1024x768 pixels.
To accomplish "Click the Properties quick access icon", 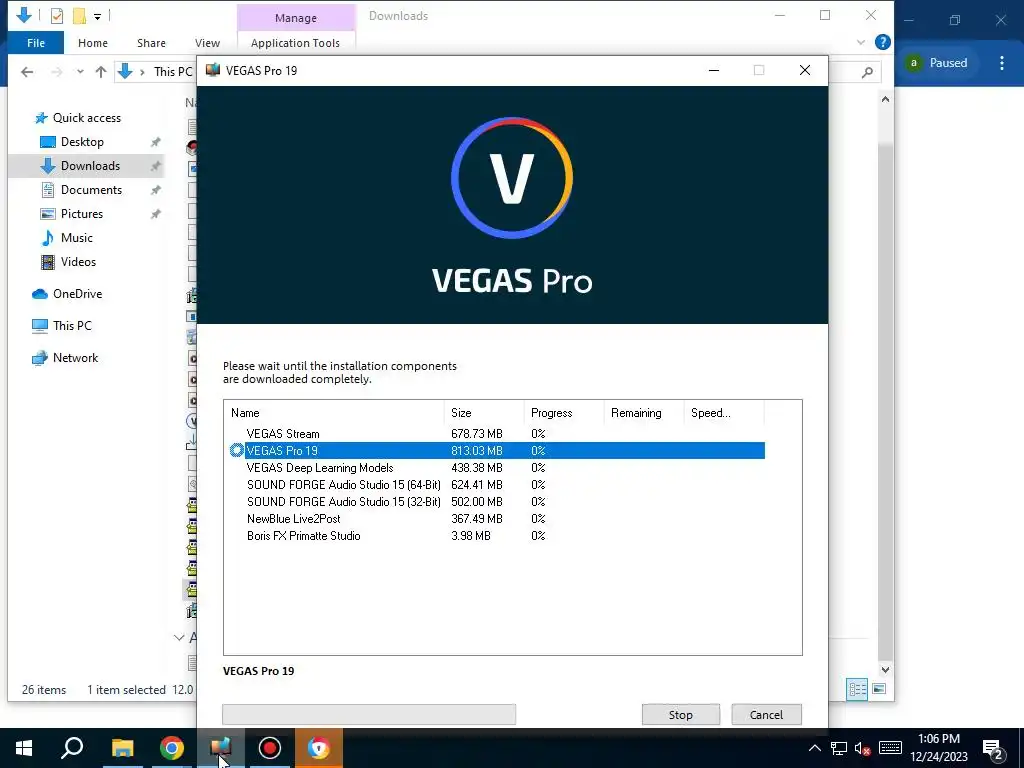I will (x=57, y=16).
